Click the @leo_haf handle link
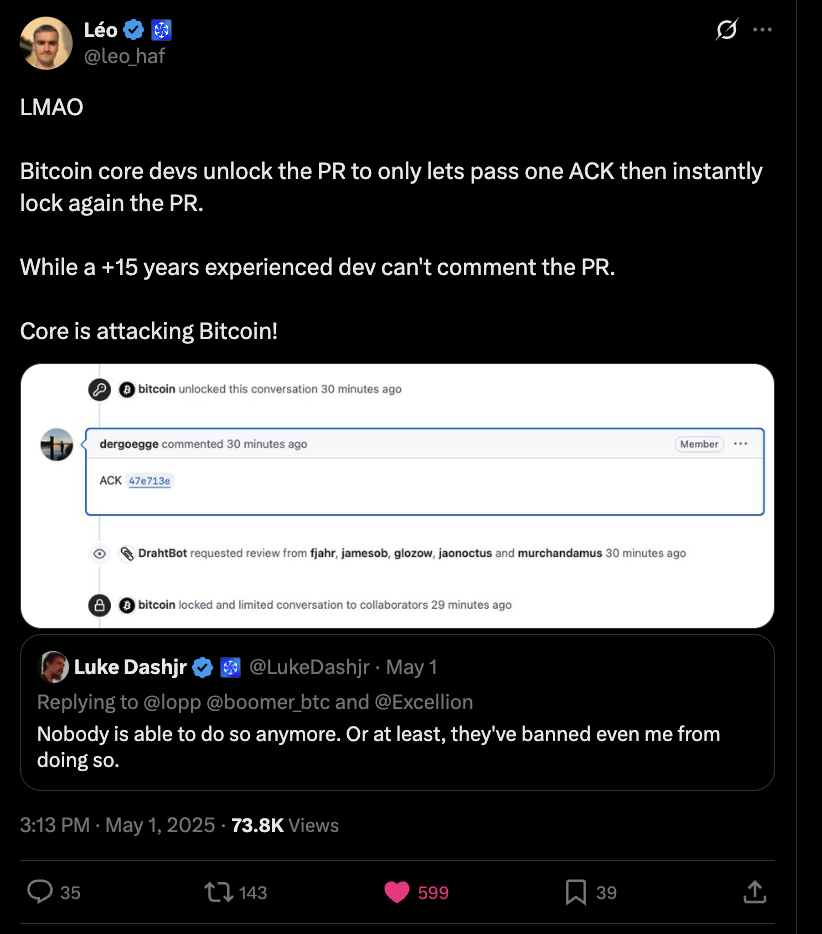Screen dimensions: 822x934 pos(125,56)
